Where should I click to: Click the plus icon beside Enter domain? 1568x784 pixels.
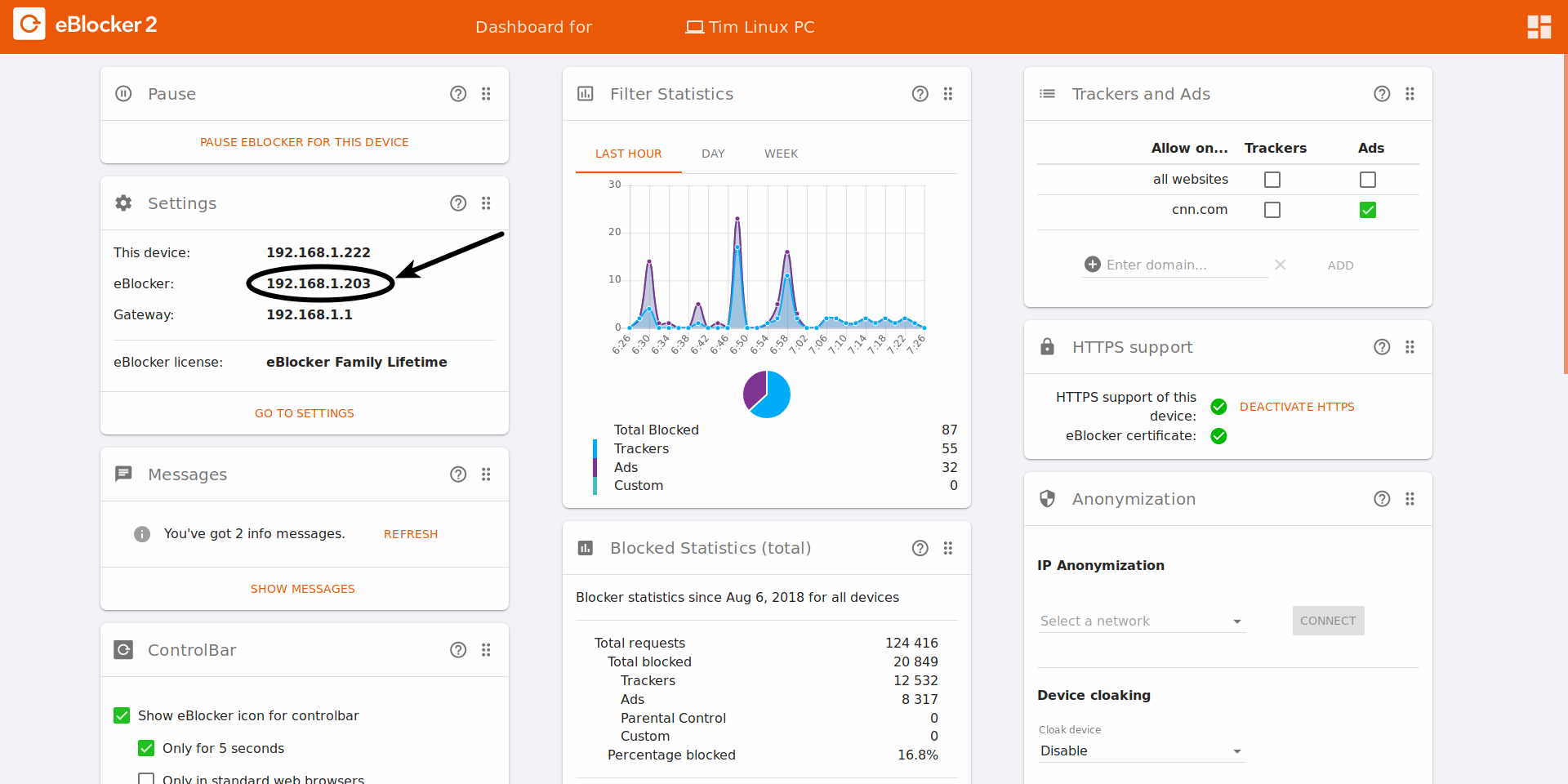(1093, 265)
